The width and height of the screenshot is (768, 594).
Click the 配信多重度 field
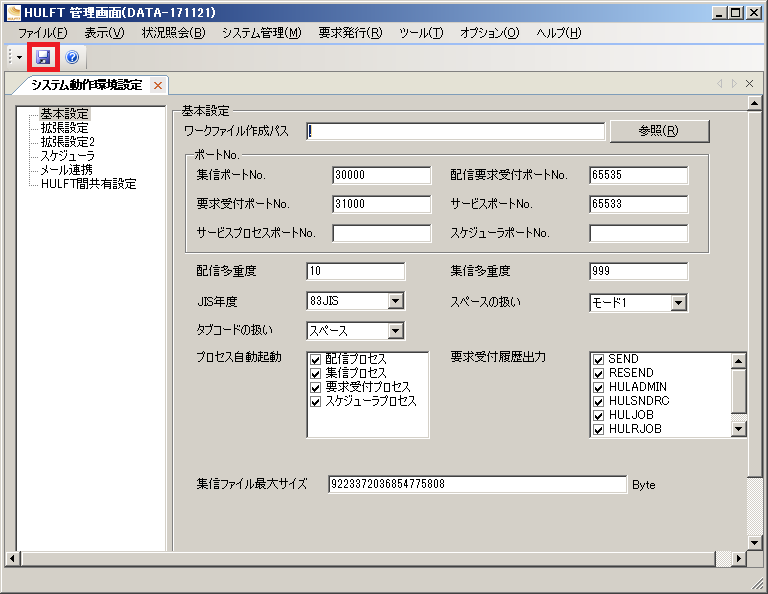coord(356,271)
